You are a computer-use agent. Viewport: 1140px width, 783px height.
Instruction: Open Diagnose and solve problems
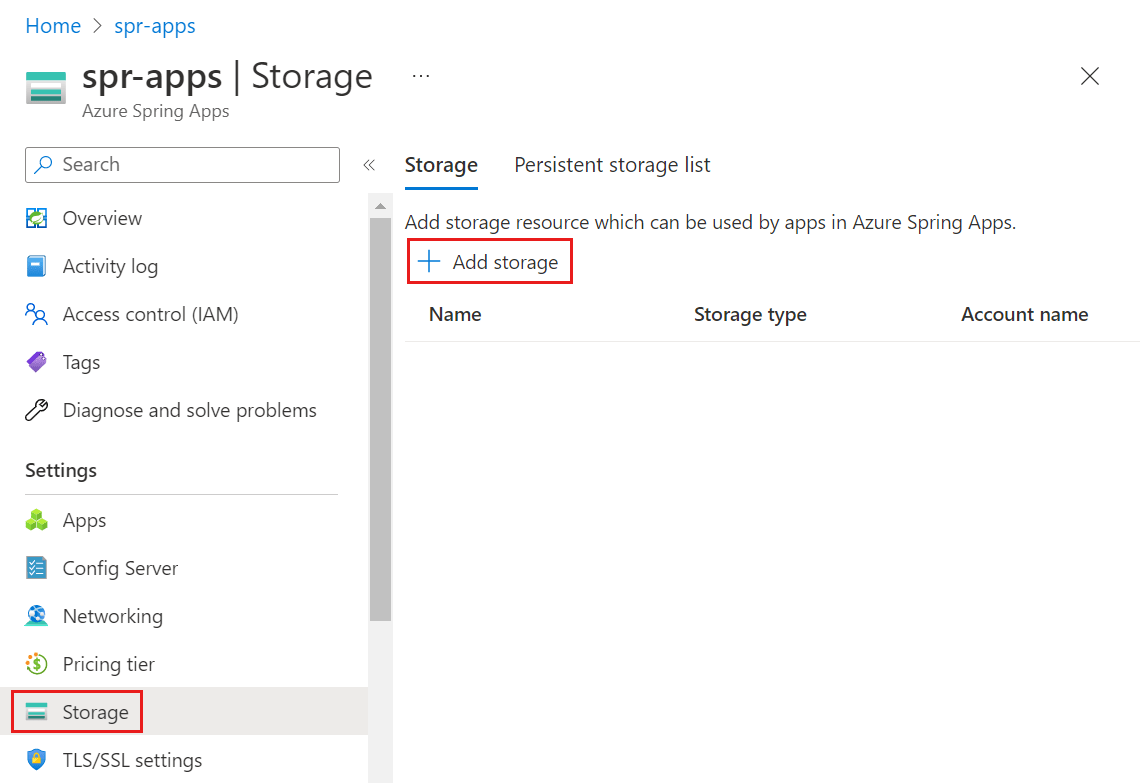(x=189, y=410)
